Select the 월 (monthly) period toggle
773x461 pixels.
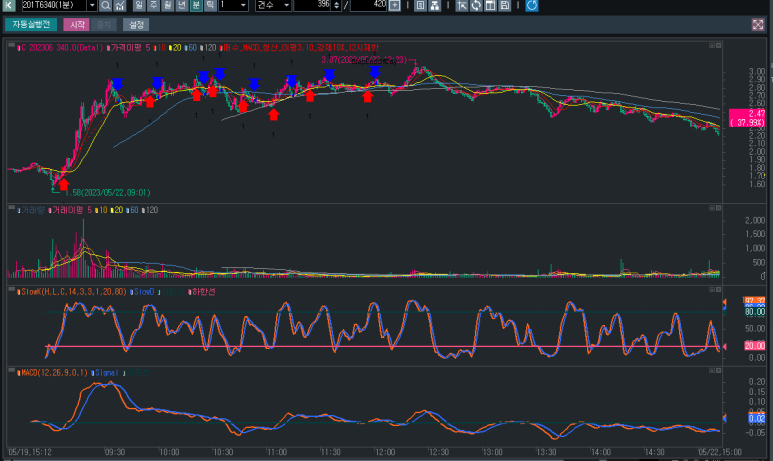(167, 6)
